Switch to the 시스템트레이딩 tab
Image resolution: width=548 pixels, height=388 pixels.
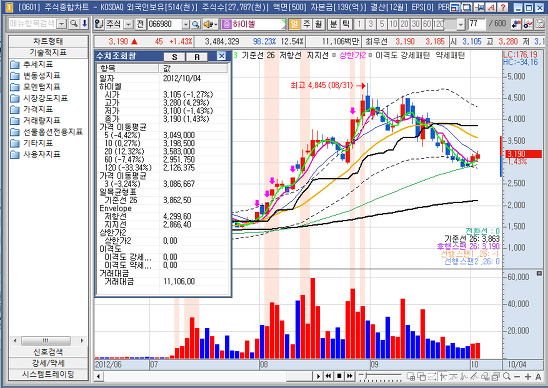pos(48,374)
